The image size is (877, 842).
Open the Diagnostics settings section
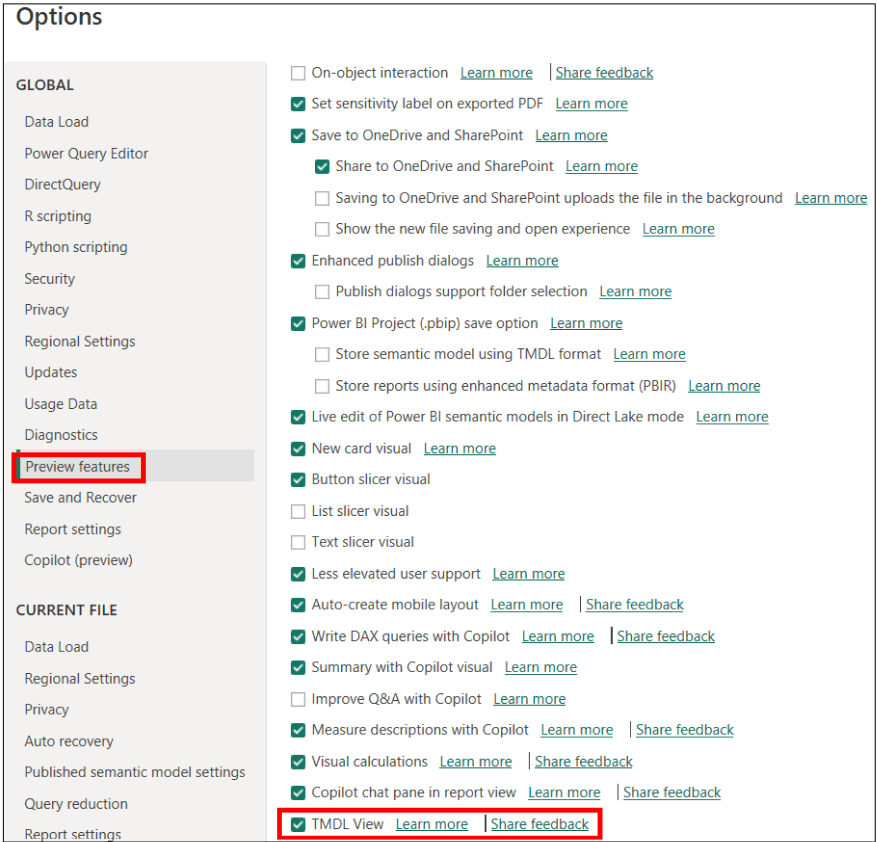[x=61, y=435]
